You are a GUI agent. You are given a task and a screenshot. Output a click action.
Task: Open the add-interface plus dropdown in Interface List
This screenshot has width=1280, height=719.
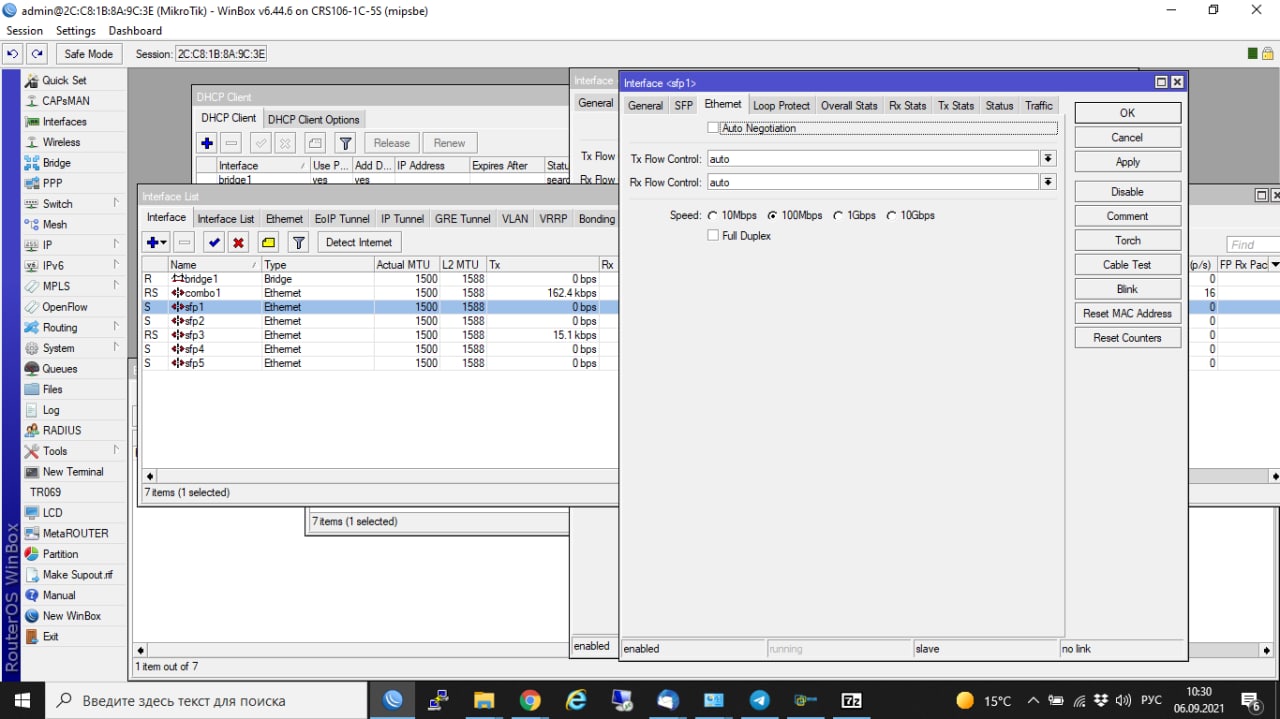pos(156,242)
